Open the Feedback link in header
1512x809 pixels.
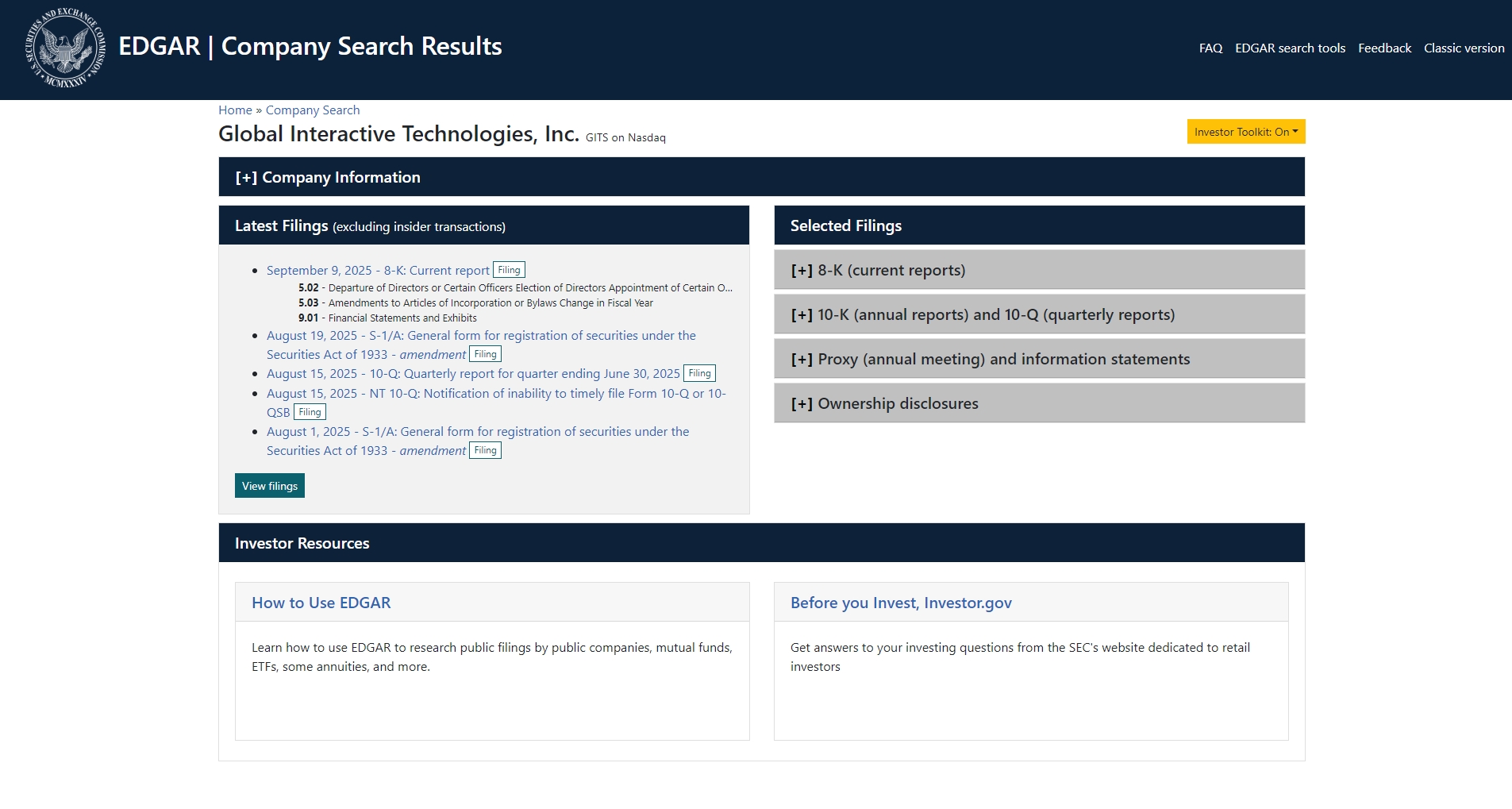coord(1384,48)
